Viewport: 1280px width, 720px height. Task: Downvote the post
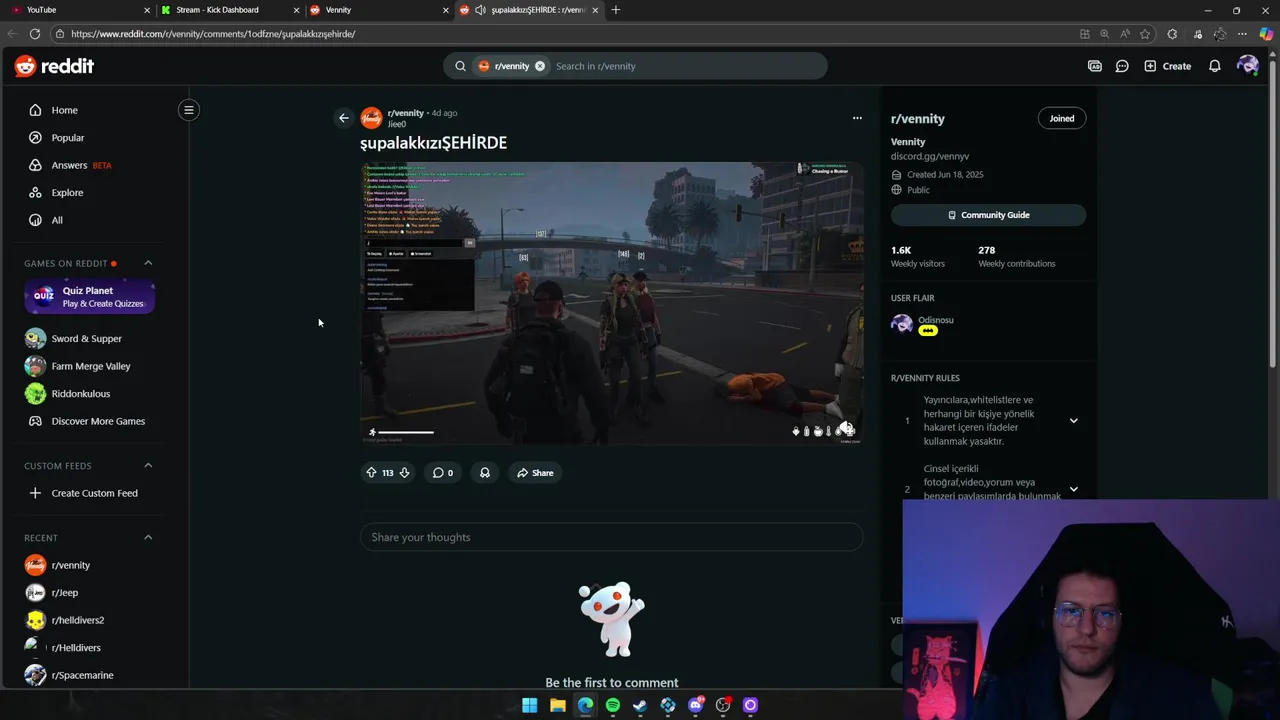[x=404, y=473]
